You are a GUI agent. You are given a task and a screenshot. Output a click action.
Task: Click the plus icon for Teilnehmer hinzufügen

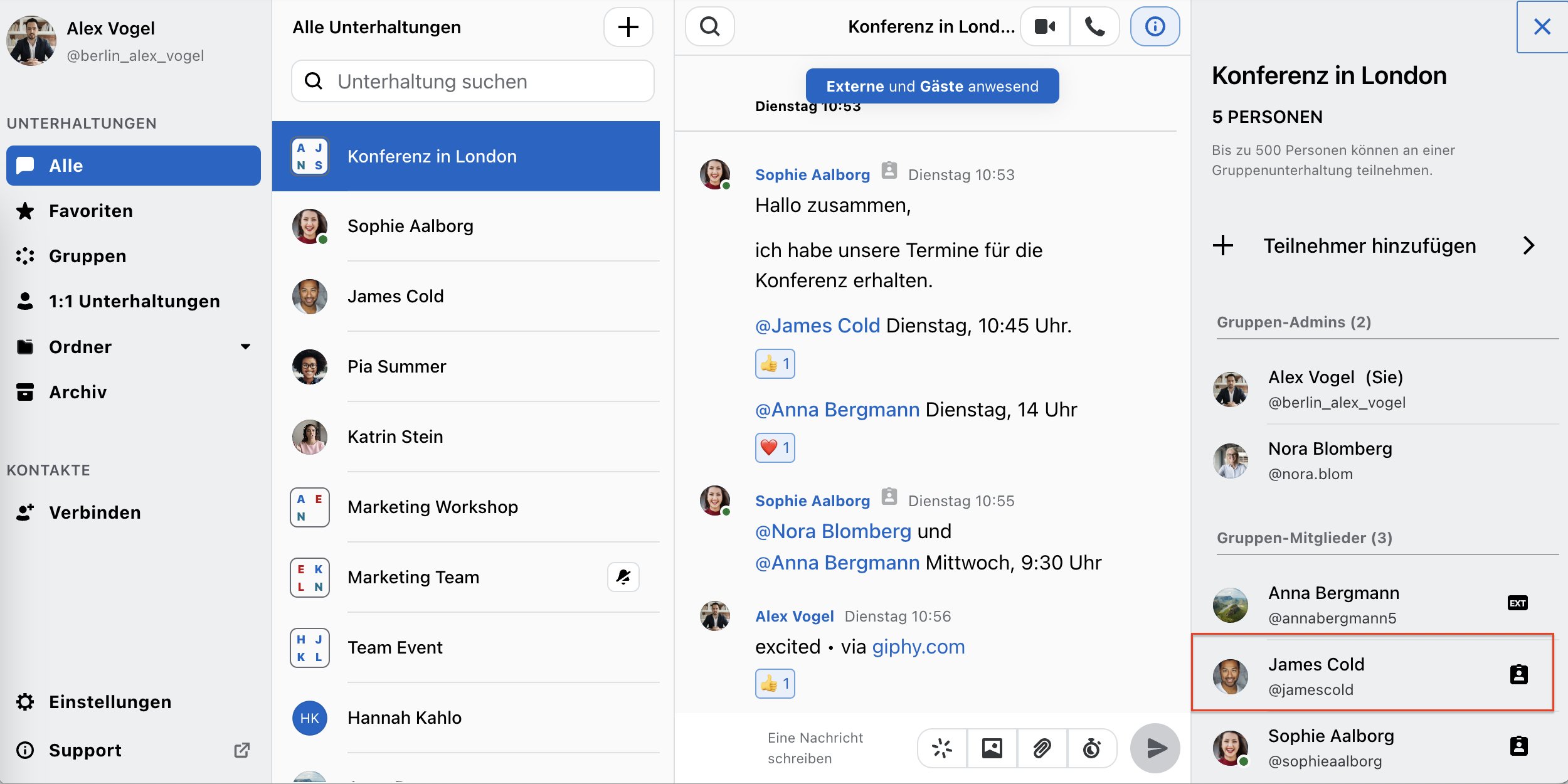1222,245
